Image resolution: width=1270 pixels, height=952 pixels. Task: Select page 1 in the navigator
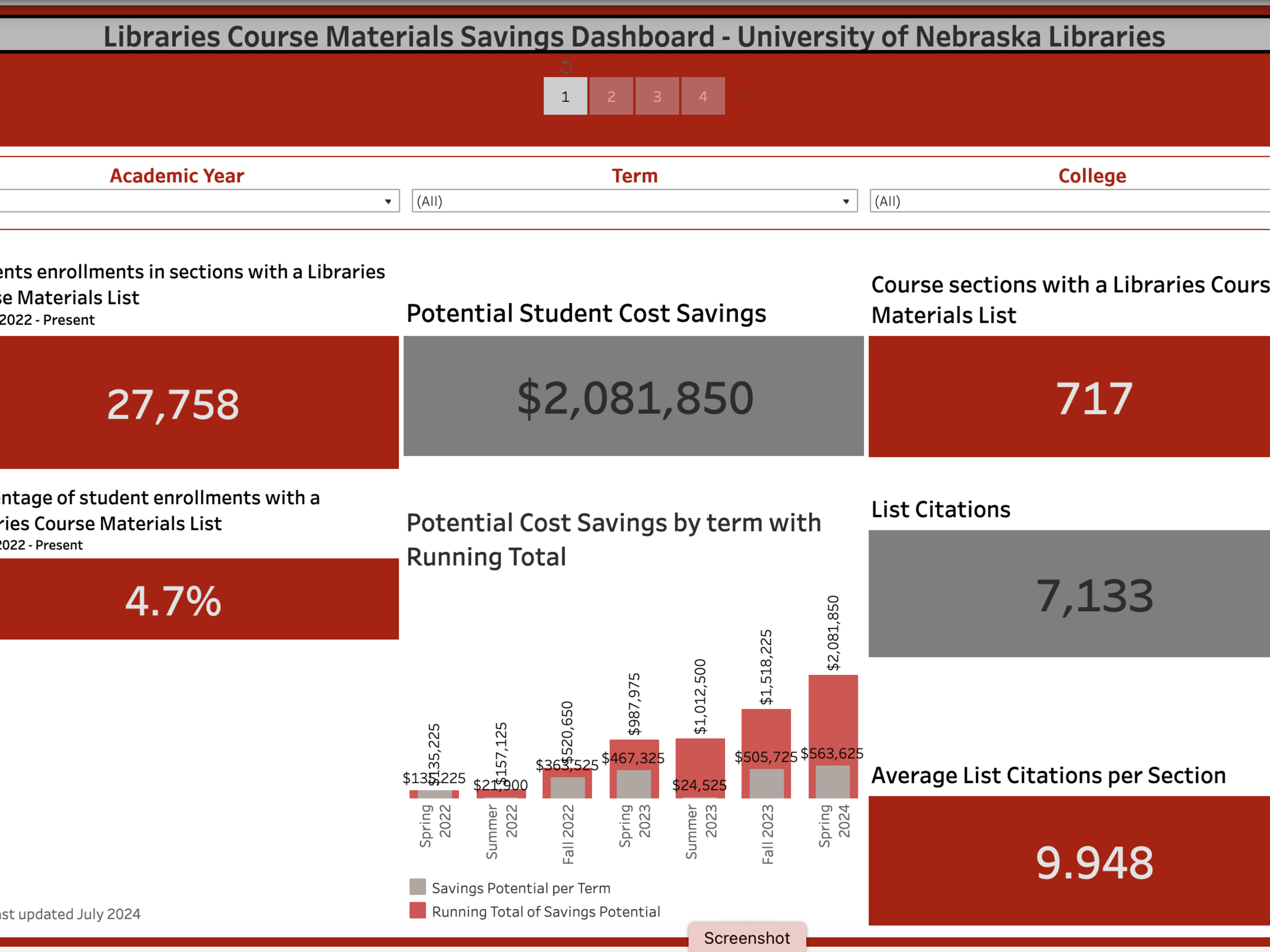point(565,96)
